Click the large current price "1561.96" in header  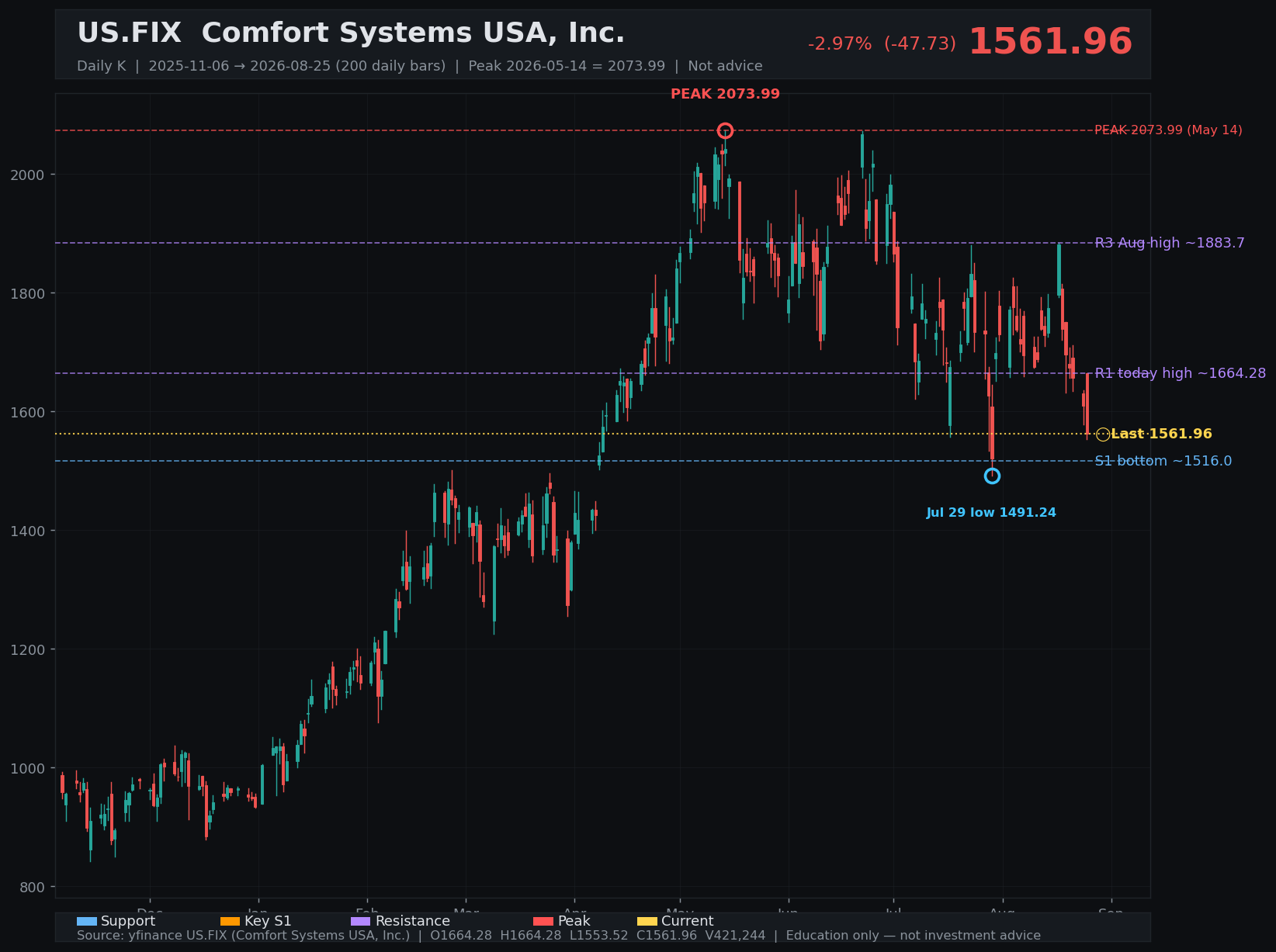point(1050,42)
